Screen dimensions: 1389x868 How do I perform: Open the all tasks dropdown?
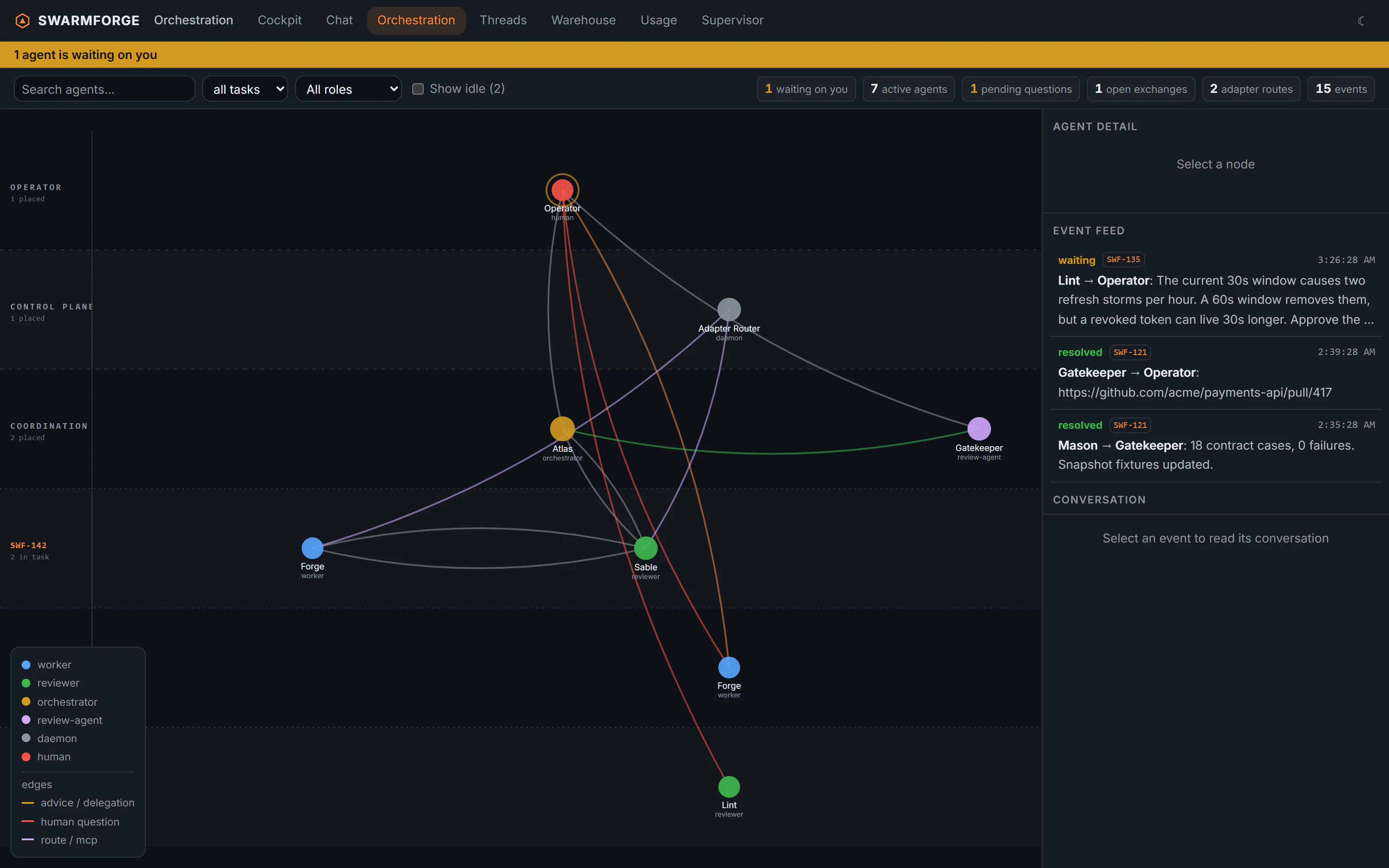[245, 89]
